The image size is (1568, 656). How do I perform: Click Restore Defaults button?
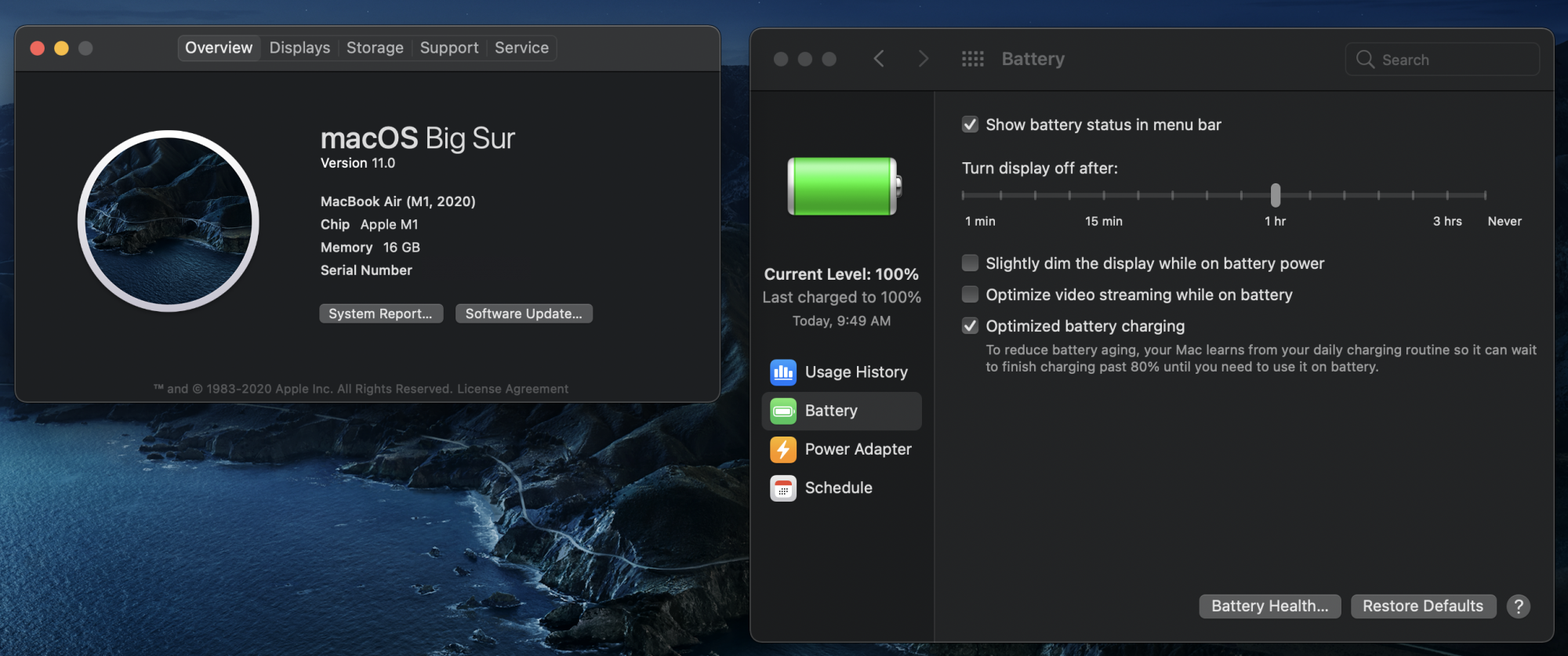[x=1423, y=606]
